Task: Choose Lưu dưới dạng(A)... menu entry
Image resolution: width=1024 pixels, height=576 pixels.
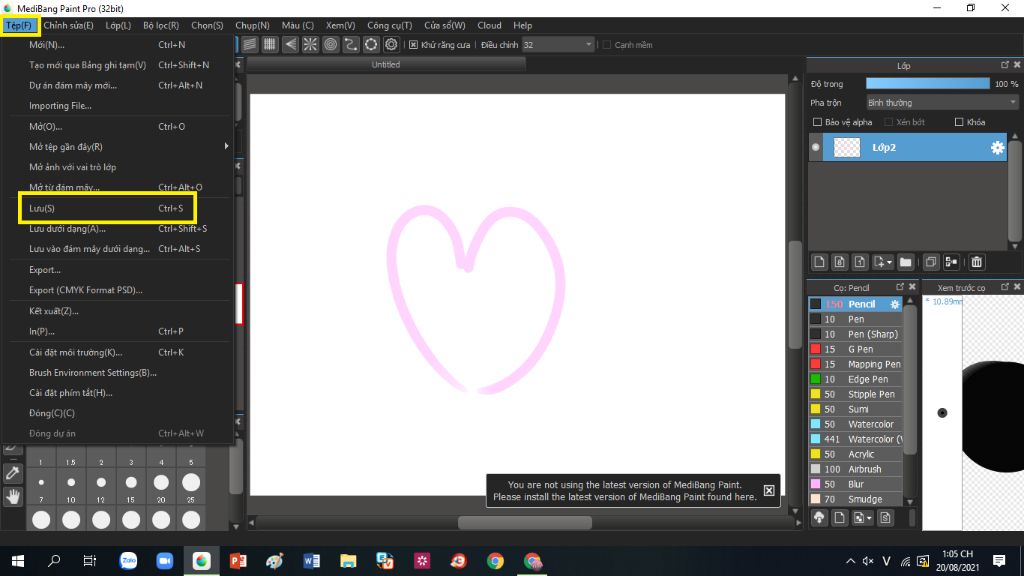Action: [120, 229]
